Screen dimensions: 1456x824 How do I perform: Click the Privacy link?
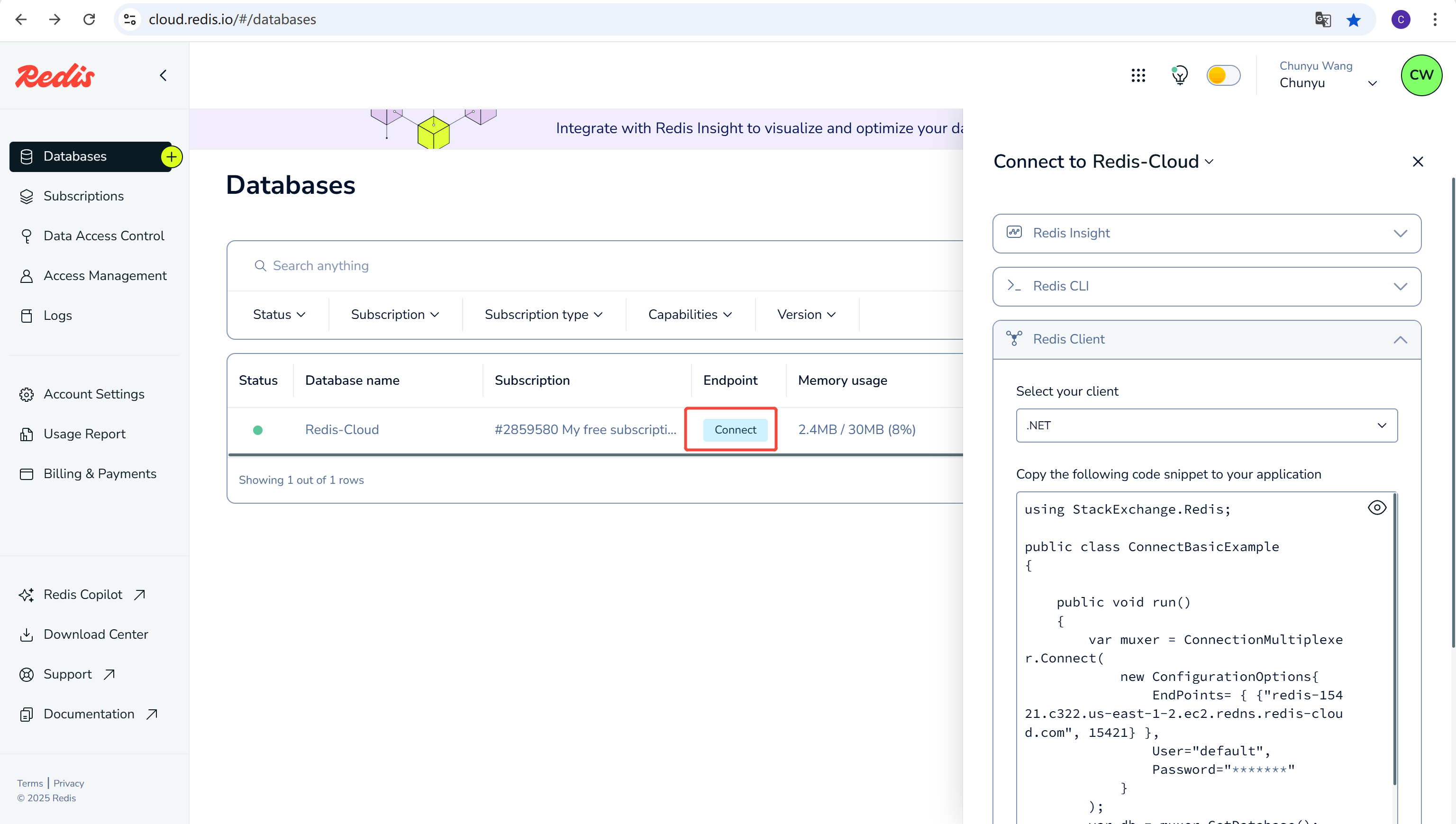pyautogui.click(x=69, y=783)
